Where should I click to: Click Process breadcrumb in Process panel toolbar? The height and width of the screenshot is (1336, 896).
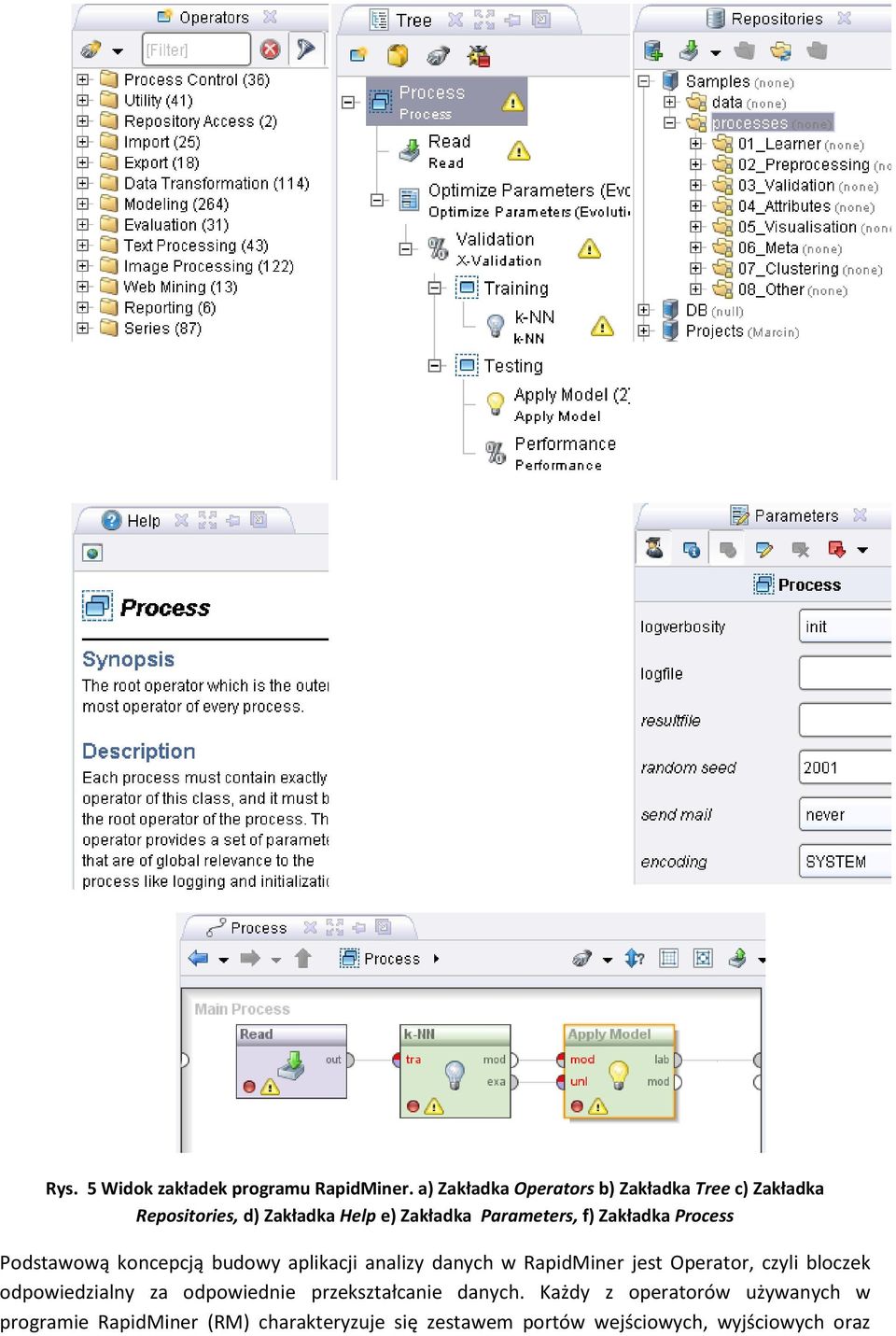pyautogui.click(x=382, y=959)
